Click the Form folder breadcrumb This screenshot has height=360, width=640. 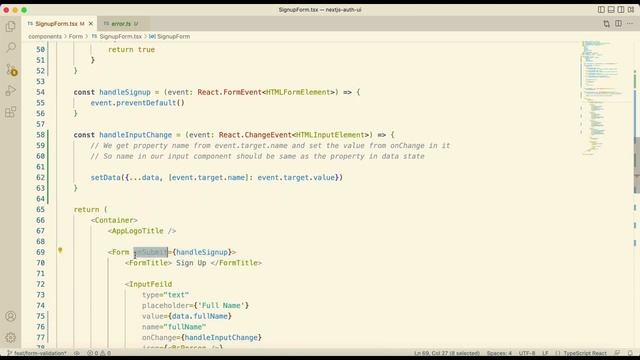coord(76,36)
